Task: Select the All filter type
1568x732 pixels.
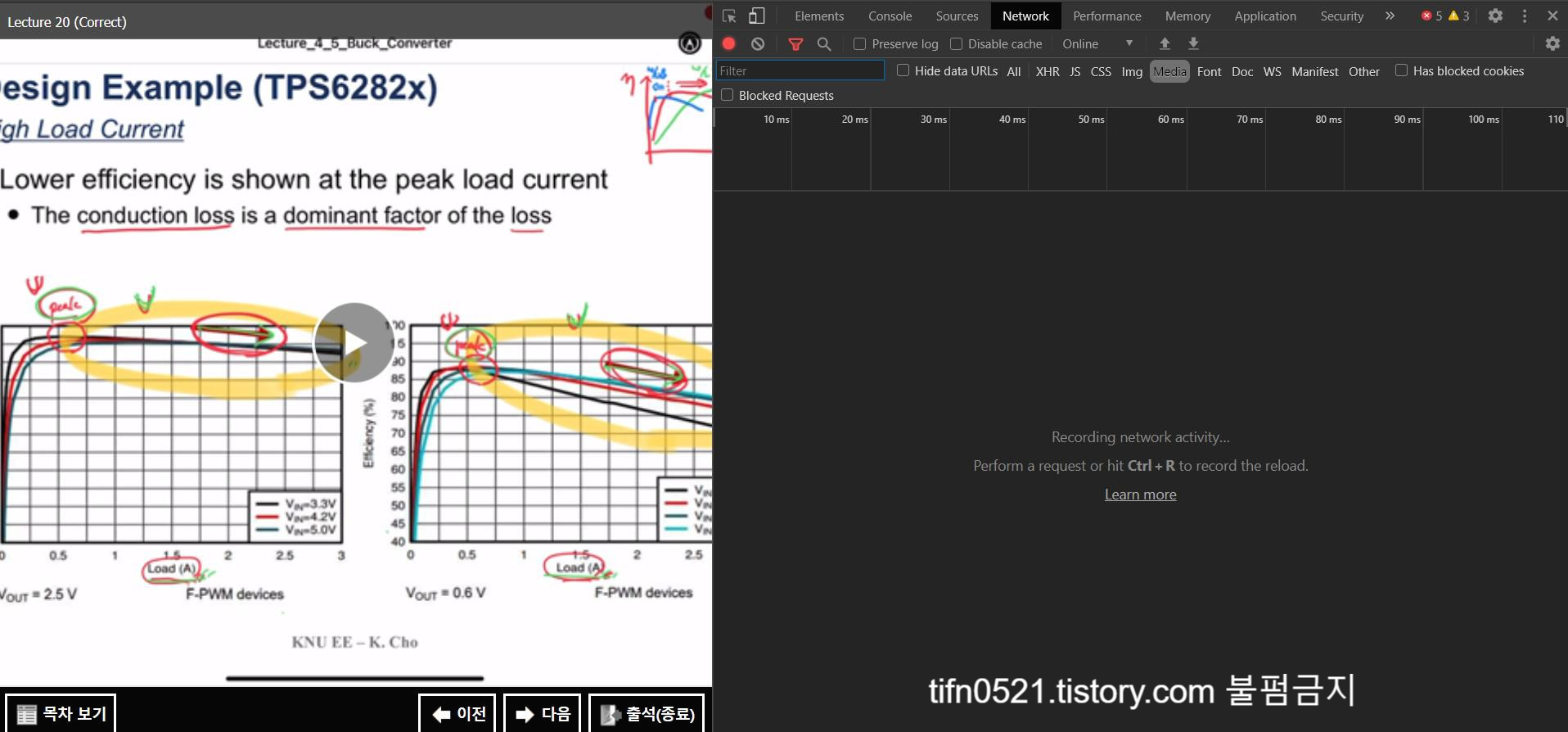Action: [1013, 71]
